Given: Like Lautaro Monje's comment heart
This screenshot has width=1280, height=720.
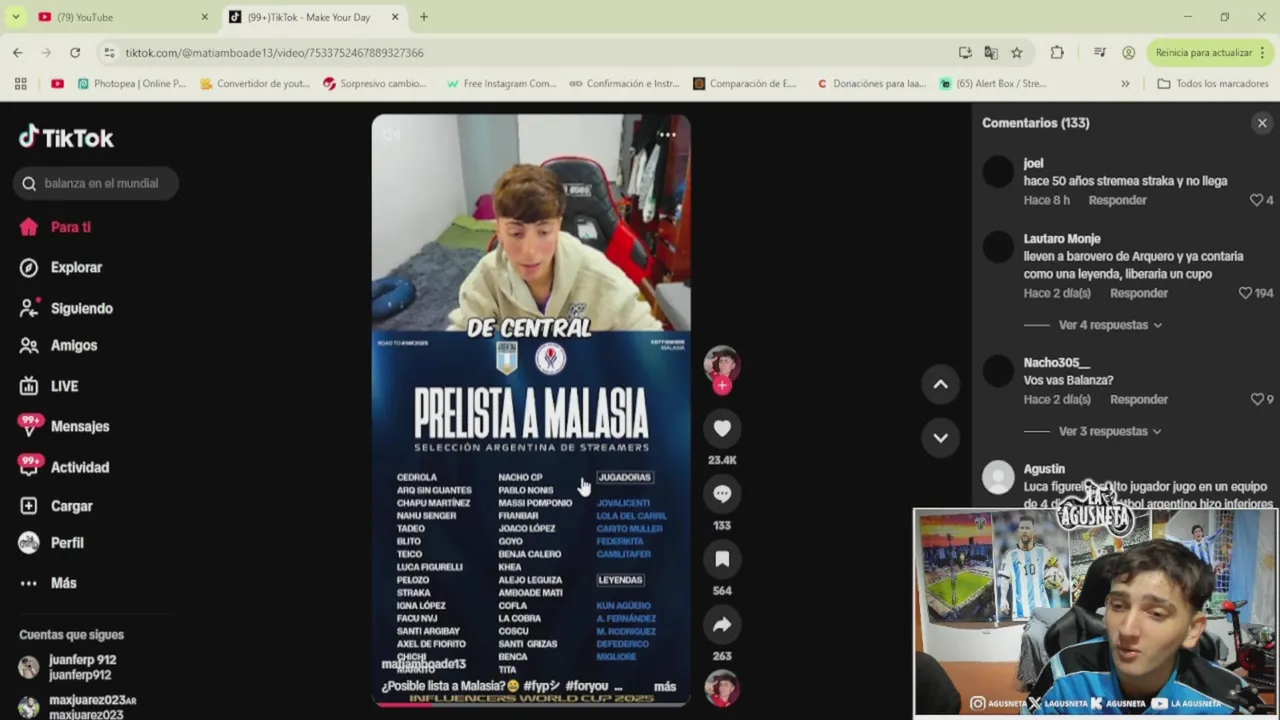Looking at the screenshot, I should pos(1245,293).
